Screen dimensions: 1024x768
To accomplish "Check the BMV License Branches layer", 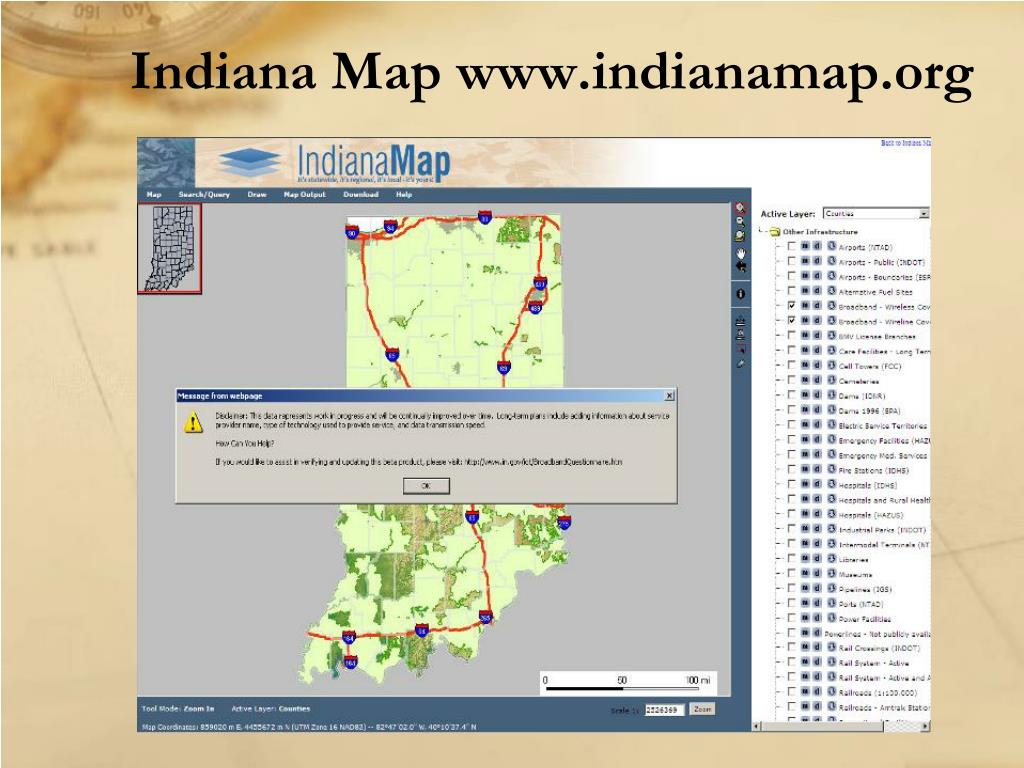I will (x=792, y=336).
